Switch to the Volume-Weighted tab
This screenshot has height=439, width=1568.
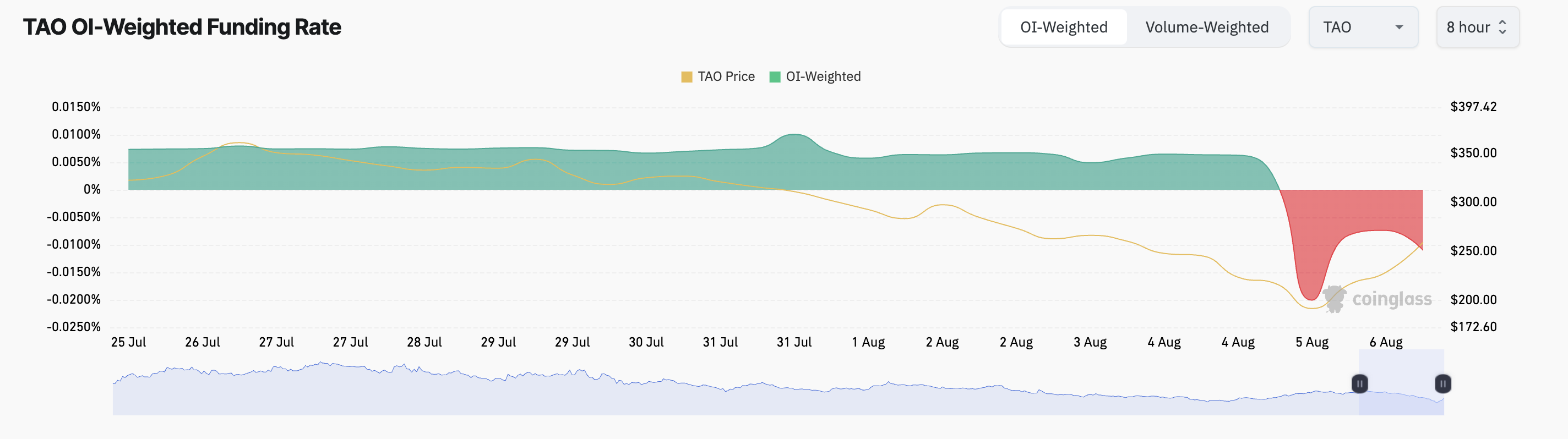(x=1206, y=28)
